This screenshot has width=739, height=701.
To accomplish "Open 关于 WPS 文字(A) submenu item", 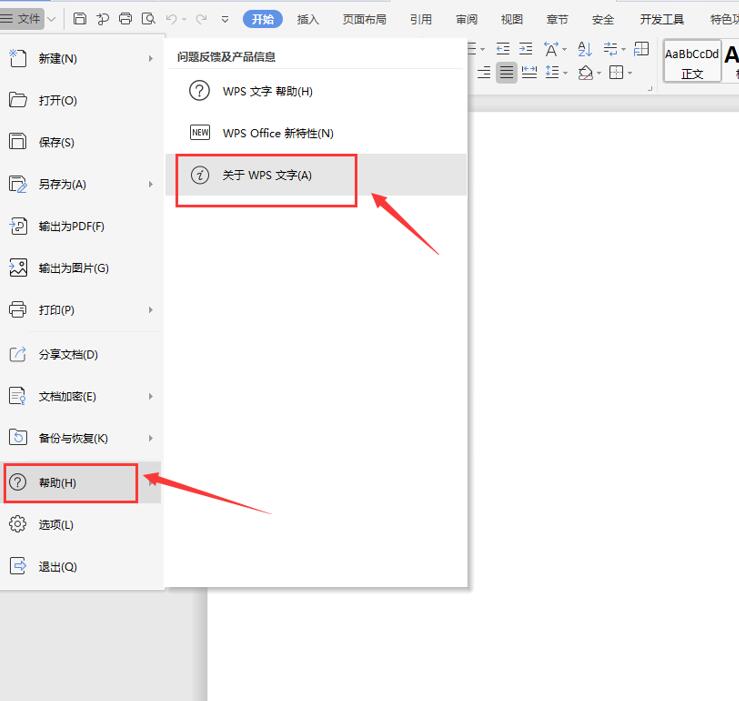I will 316,175.
